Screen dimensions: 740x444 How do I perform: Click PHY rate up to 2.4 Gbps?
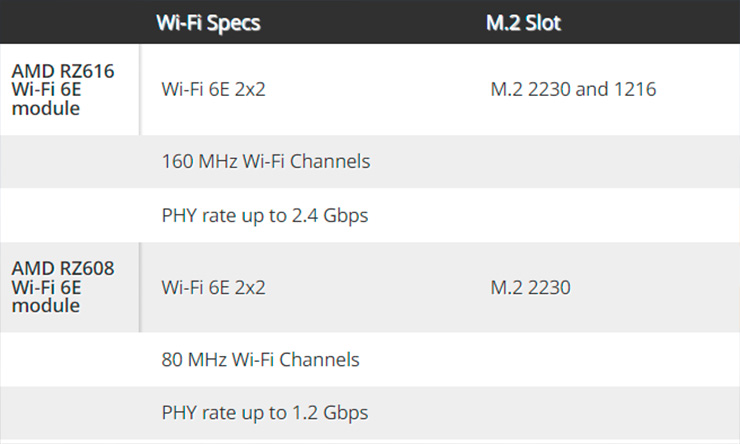[265, 216]
